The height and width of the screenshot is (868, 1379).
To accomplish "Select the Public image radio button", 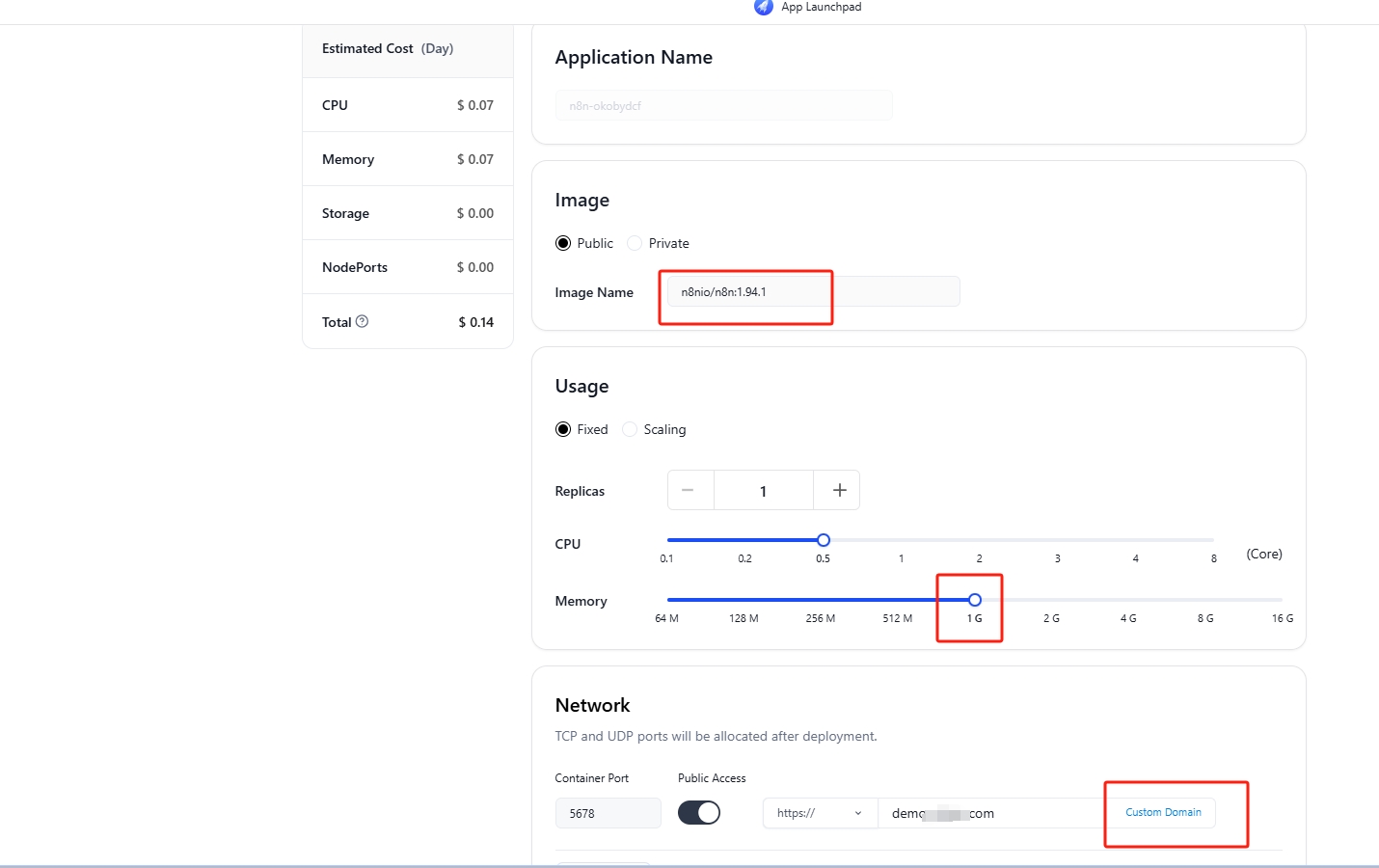I will [563, 243].
